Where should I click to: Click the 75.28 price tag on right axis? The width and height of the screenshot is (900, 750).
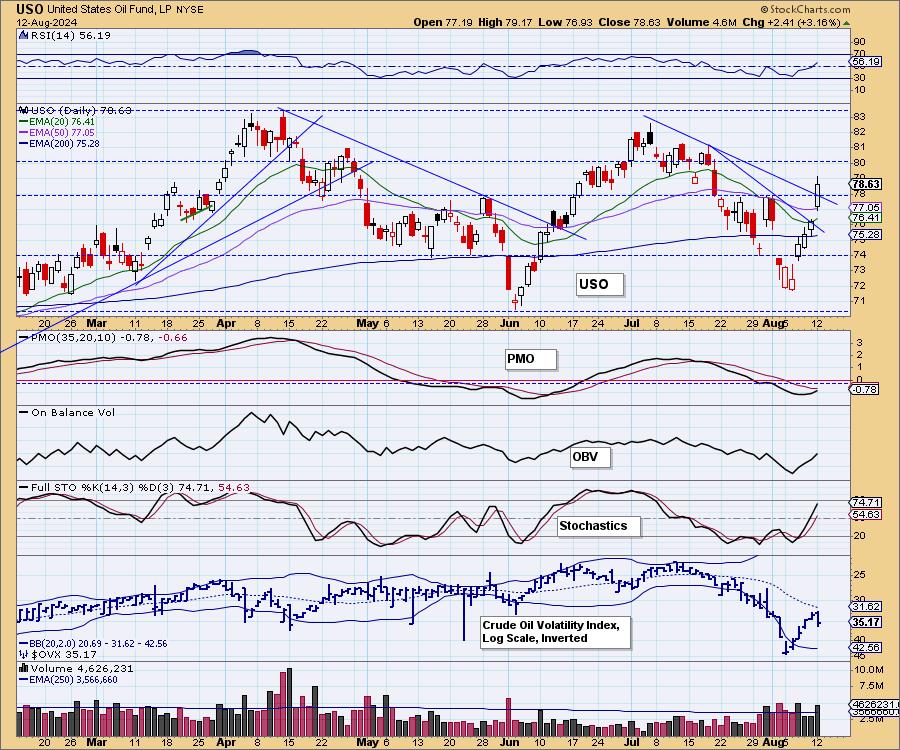point(866,235)
